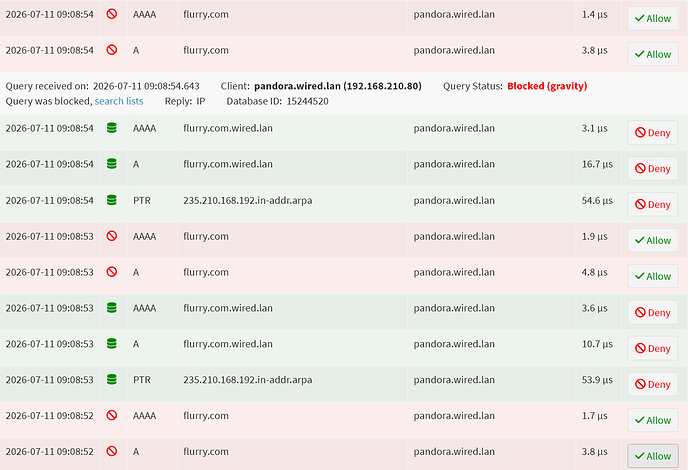690x470 pixels.
Task: Click reply time 3.1 µs
Action: [595, 128]
